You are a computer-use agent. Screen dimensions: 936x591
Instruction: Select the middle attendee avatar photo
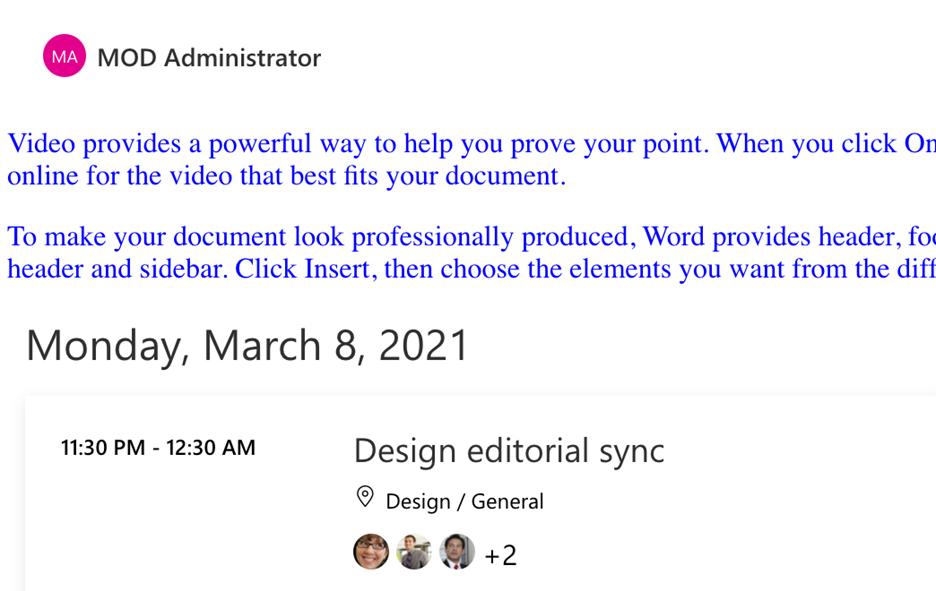click(414, 552)
